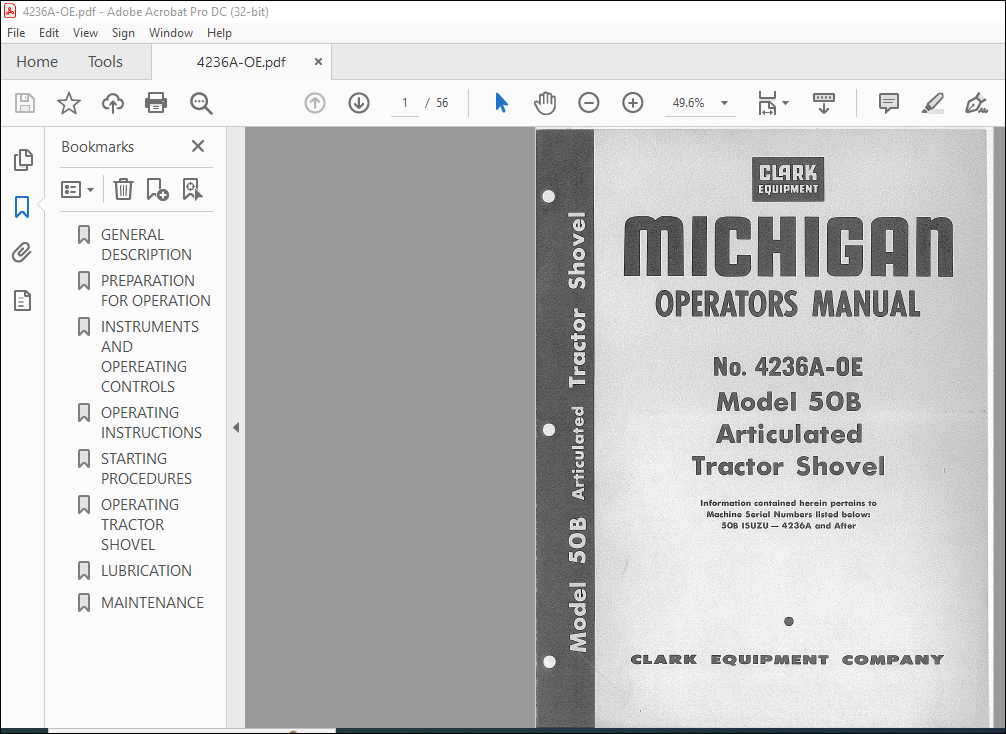This screenshot has height=734, width=1006.
Task: Go to next page arrow
Action: click(359, 103)
